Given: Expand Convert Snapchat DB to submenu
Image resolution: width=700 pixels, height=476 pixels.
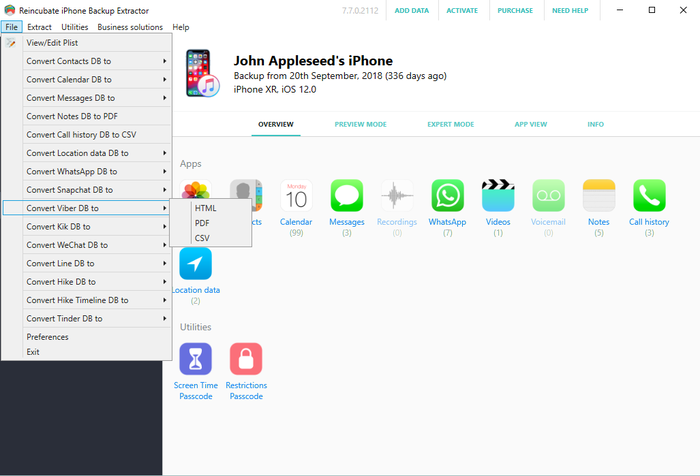Looking at the screenshot, I should (x=97, y=190).
